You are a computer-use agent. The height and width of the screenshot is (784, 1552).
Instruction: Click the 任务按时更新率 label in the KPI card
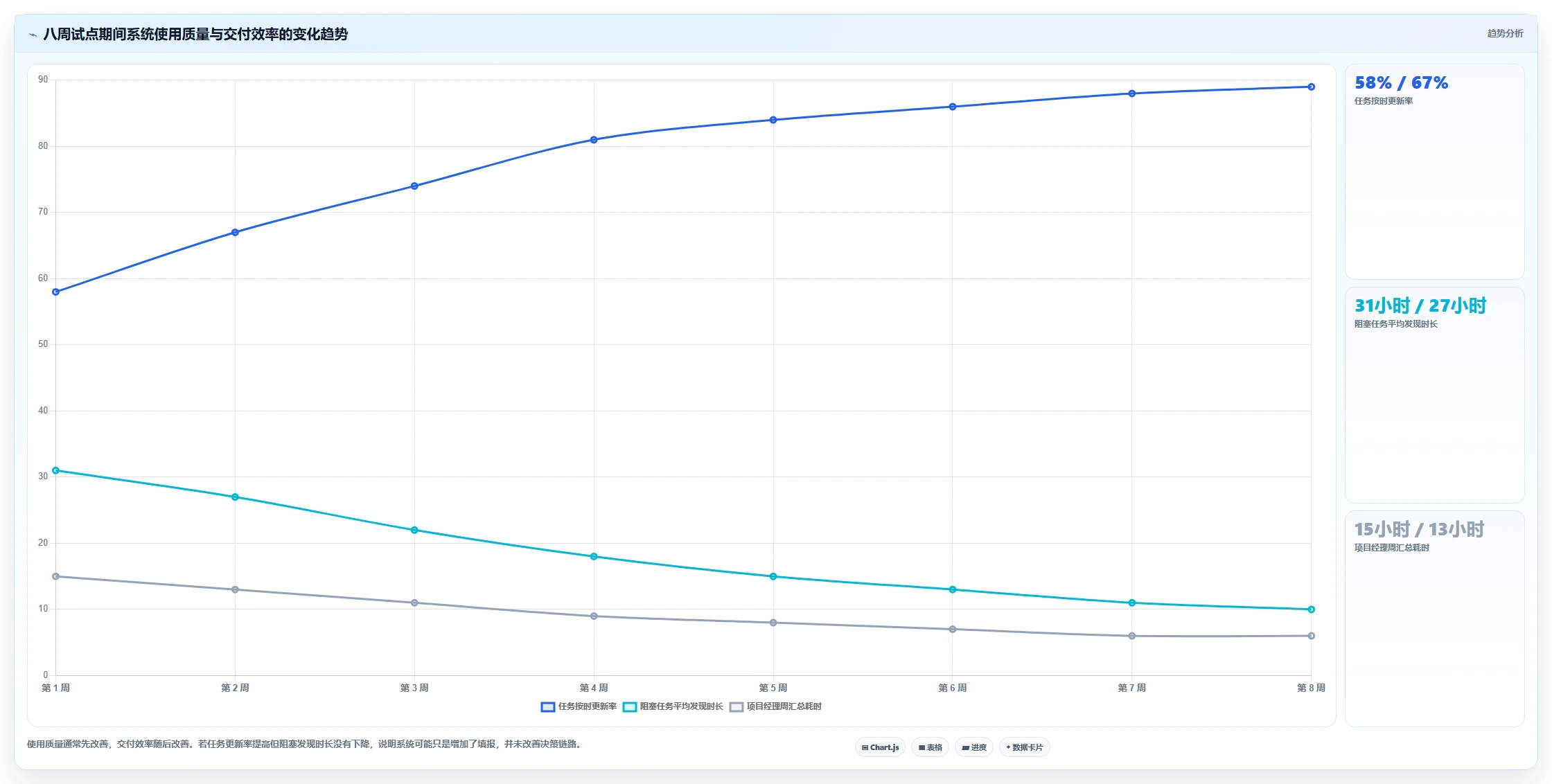[1384, 101]
